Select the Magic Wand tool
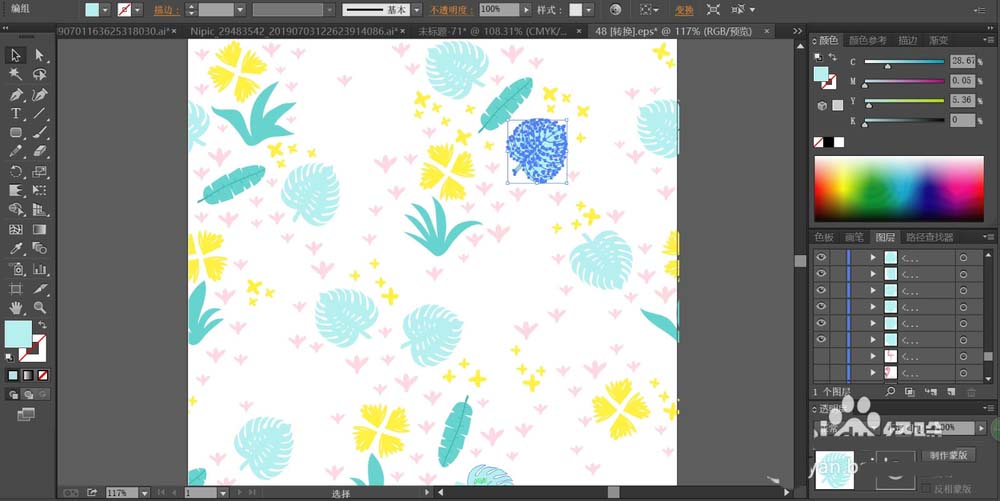 tap(15, 75)
